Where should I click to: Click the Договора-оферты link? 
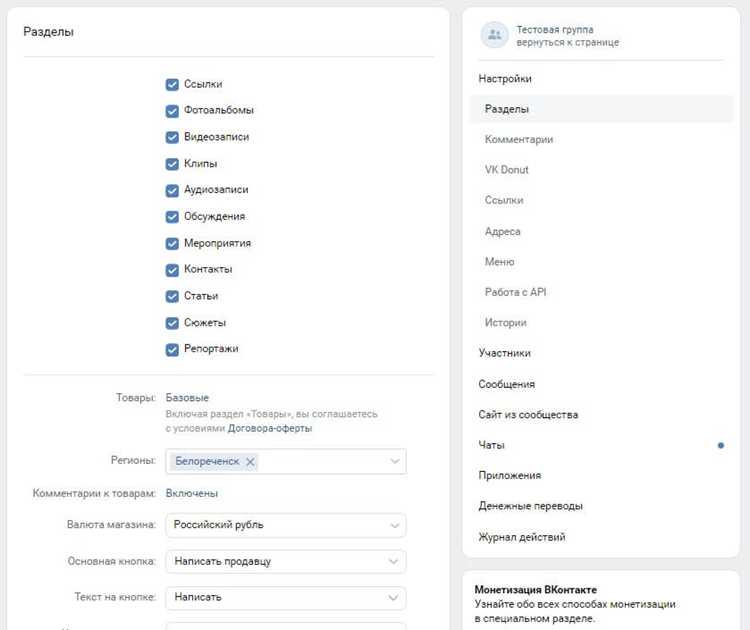point(270,428)
